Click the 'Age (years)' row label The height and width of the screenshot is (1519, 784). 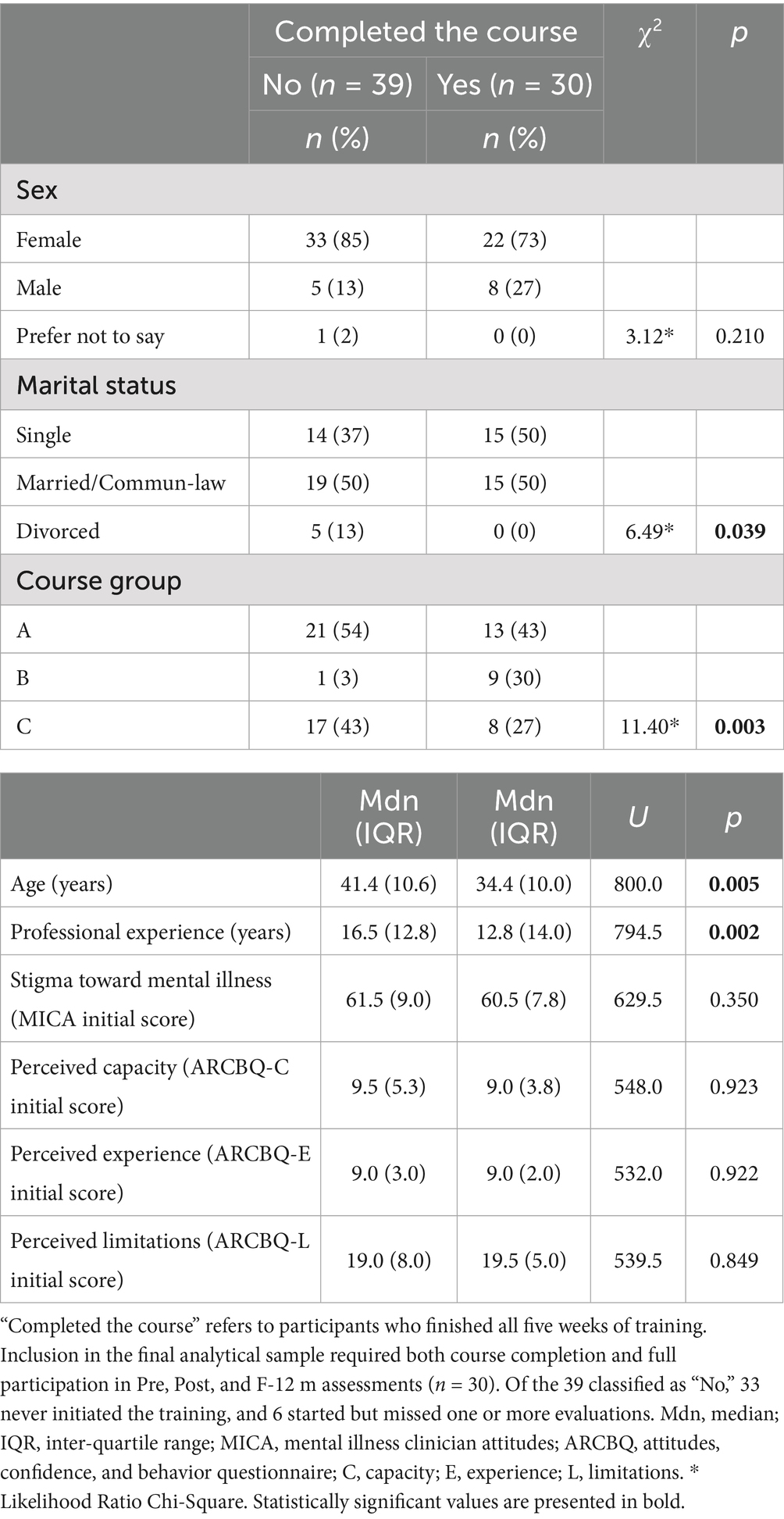pyautogui.click(x=62, y=884)
